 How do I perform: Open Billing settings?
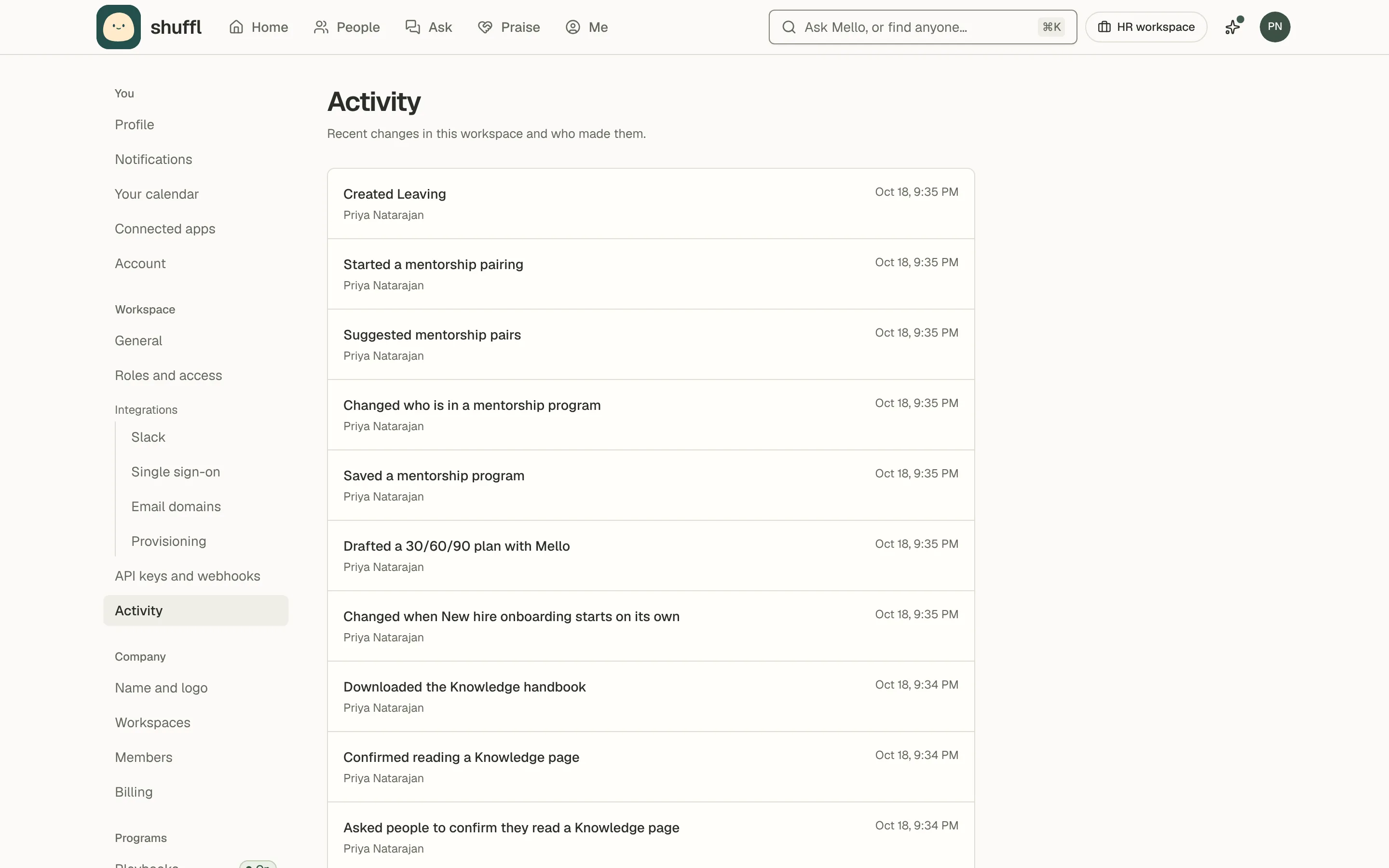click(196, 792)
